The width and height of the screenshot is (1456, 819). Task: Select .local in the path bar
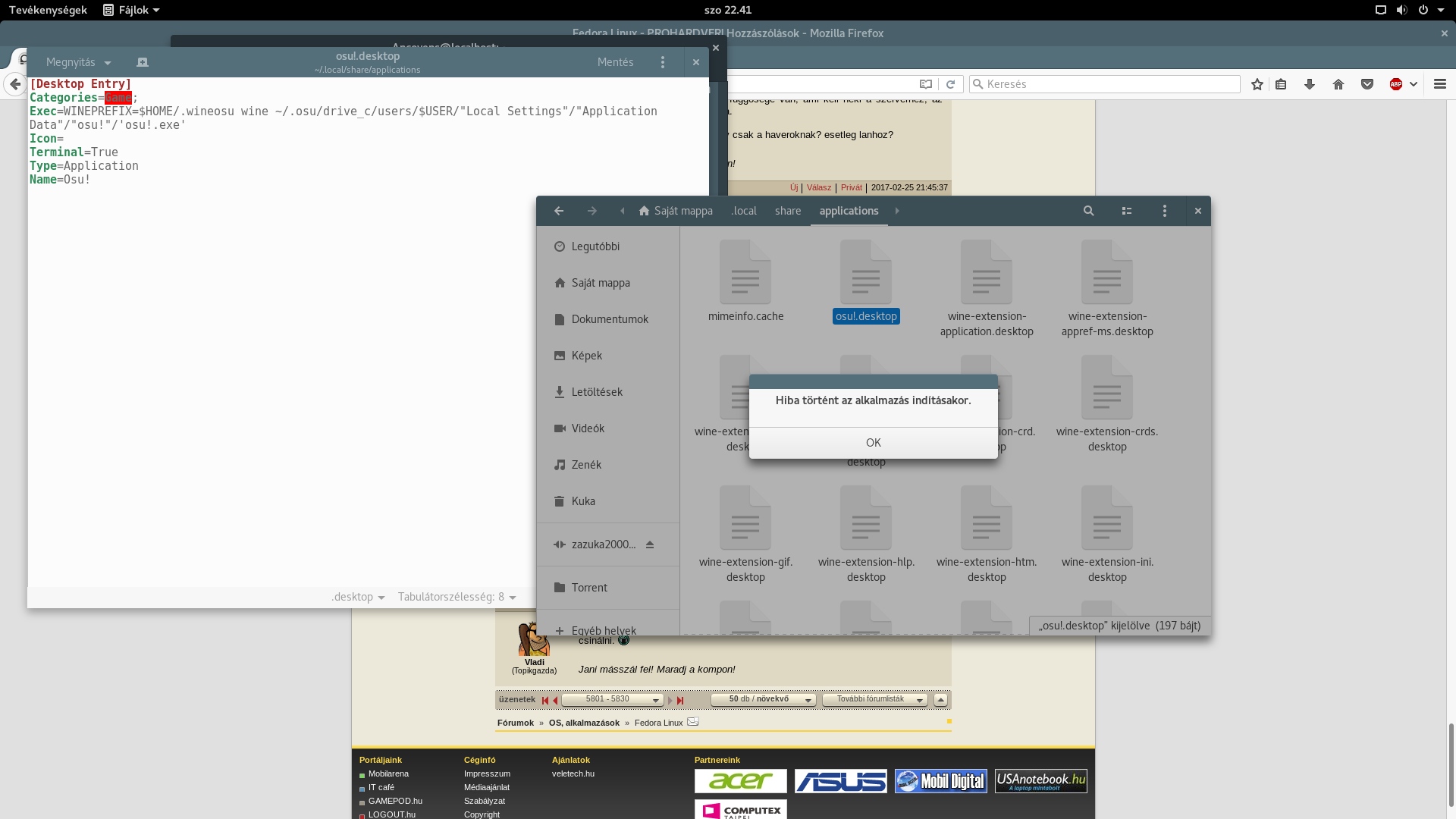coord(743,211)
